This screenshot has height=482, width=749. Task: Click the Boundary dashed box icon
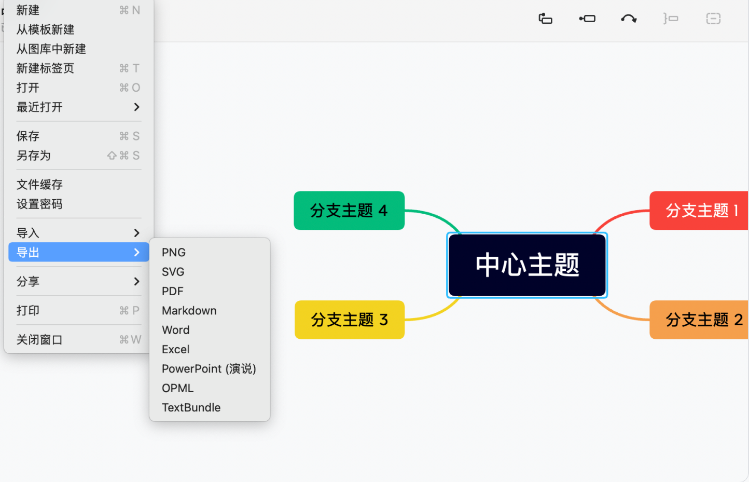point(713,19)
